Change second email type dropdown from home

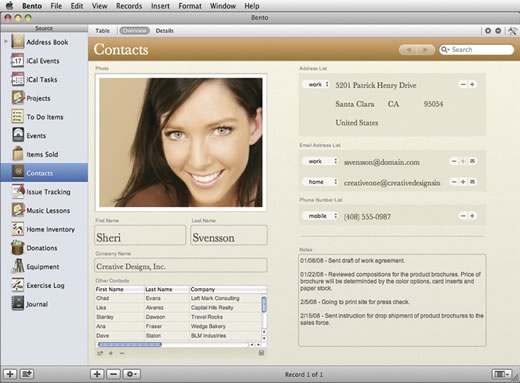pyautogui.click(x=321, y=182)
